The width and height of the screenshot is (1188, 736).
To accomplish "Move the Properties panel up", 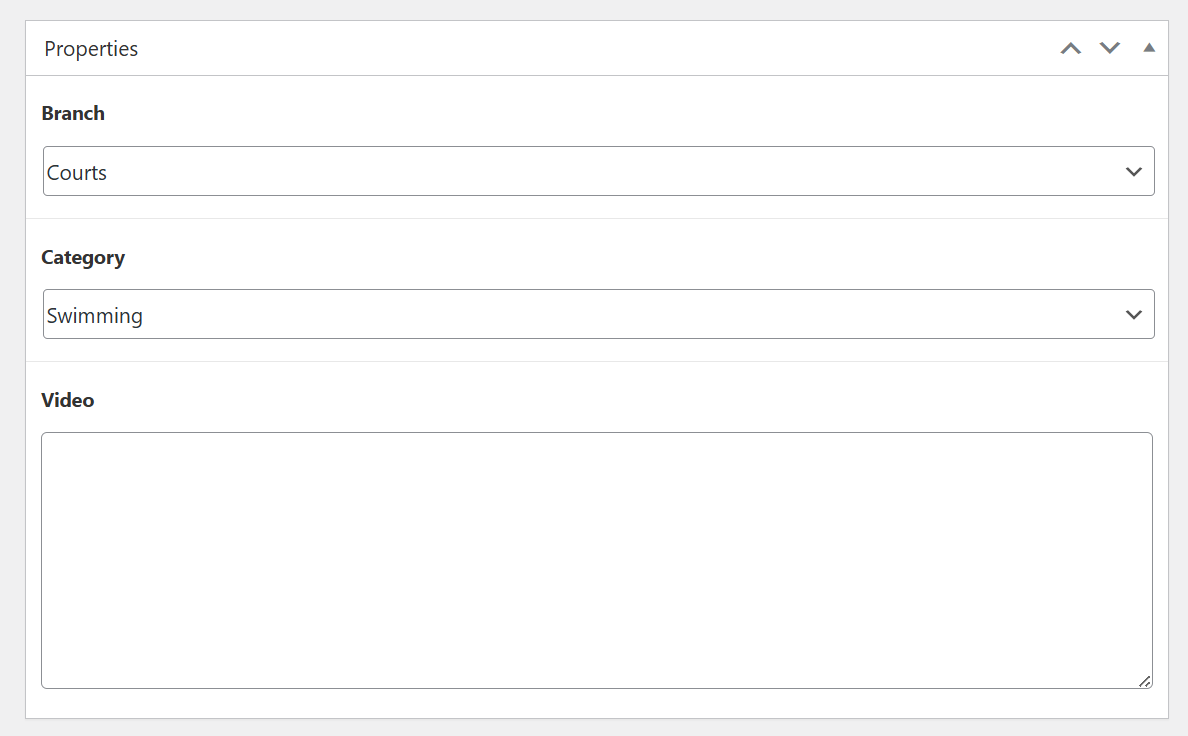I will pyautogui.click(x=1071, y=48).
